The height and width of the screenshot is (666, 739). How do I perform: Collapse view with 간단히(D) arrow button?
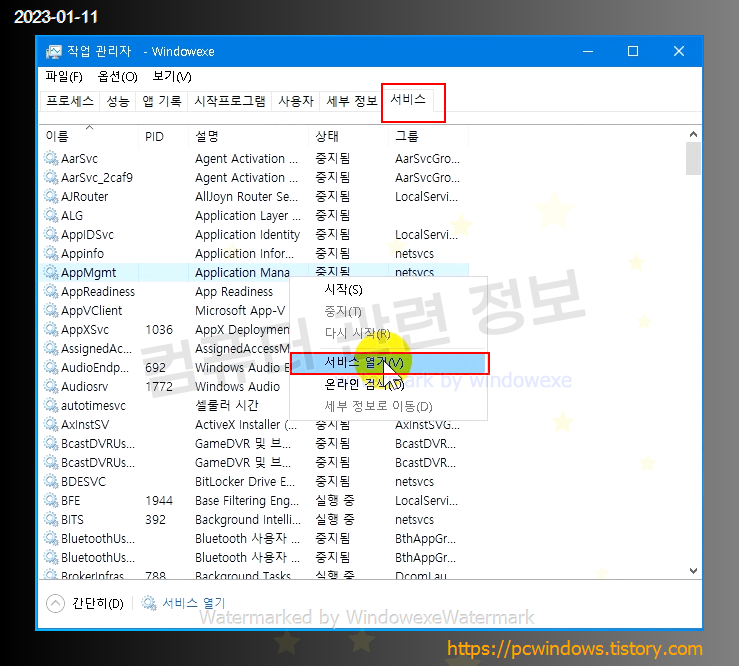(x=56, y=603)
